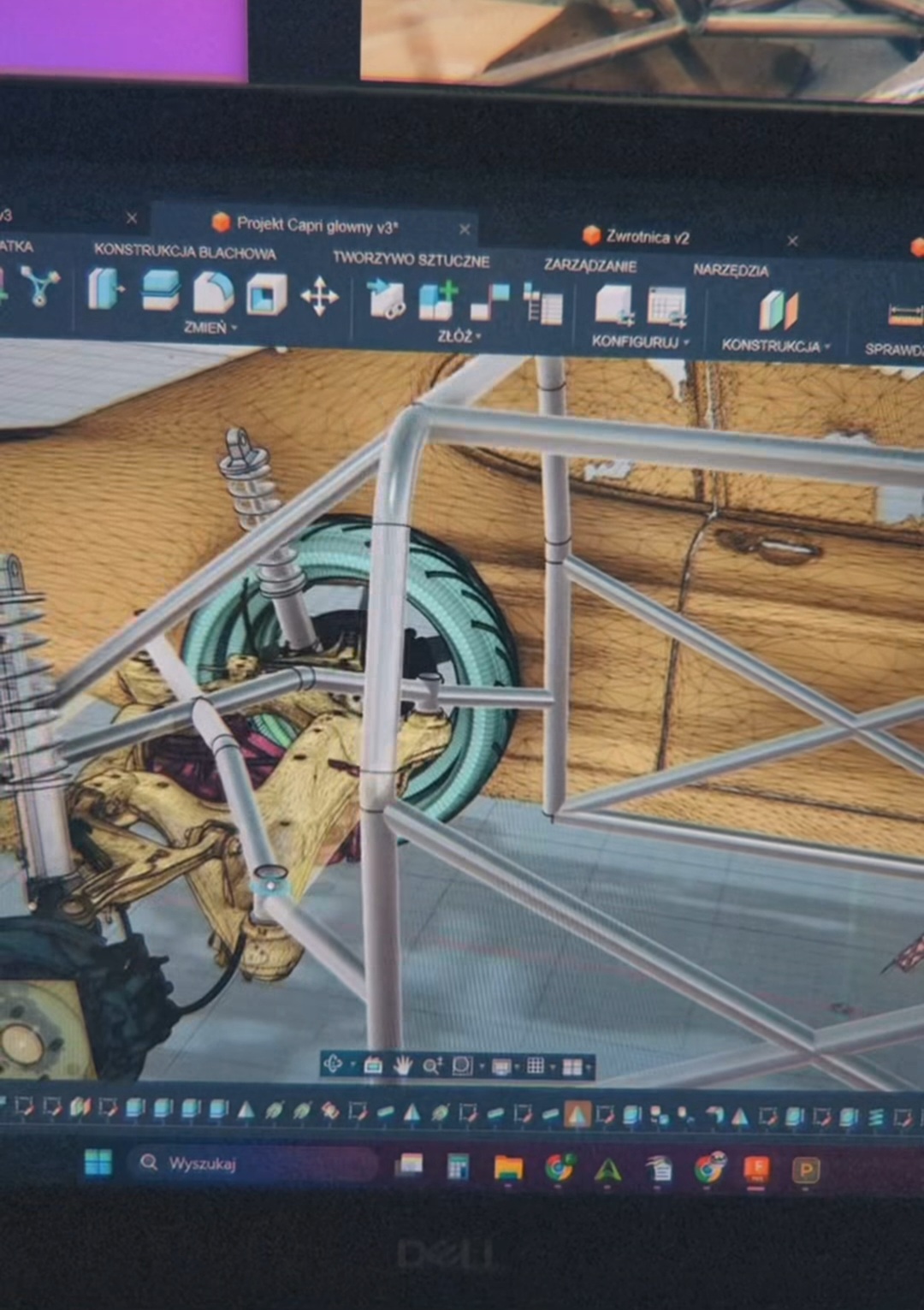Viewport: 924px width, 1310px height.
Task: Select the Pan hand tool in navigation bar
Action: click(402, 1065)
